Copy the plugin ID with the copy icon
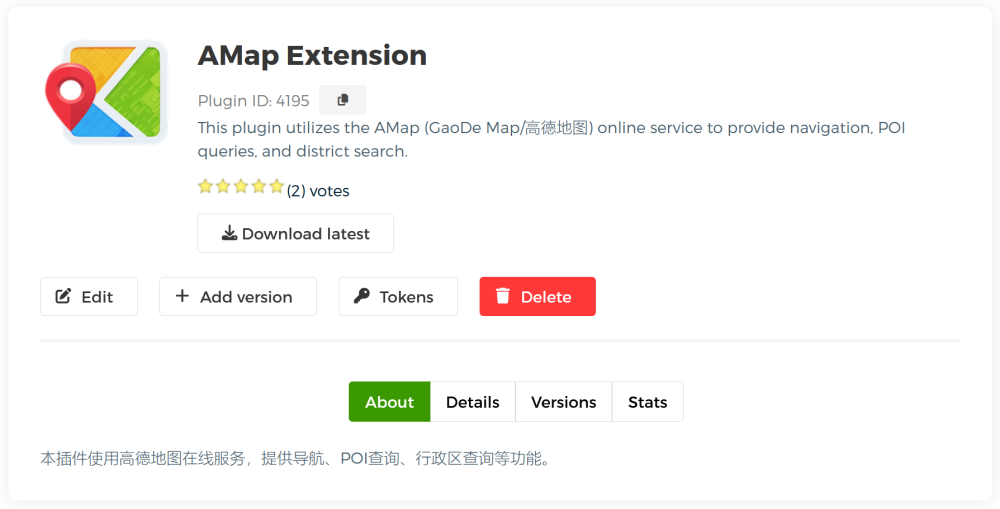Image resolution: width=1000 pixels, height=509 pixels. coord(342,100)
